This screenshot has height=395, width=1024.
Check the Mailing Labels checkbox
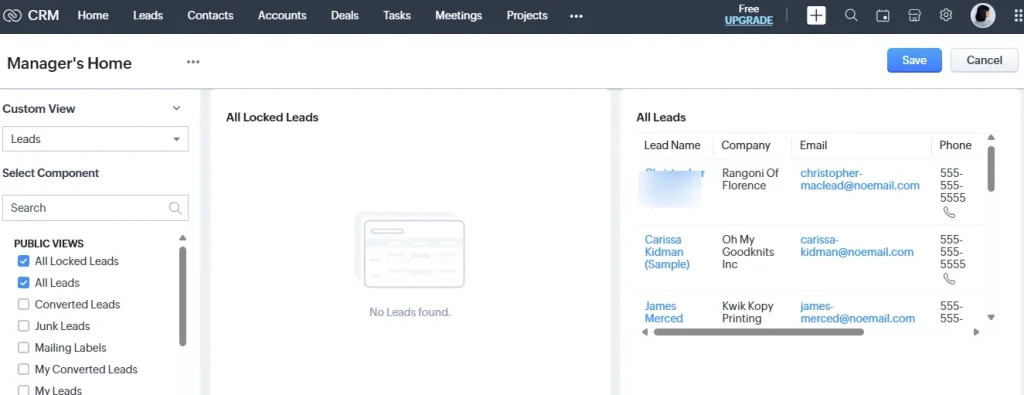tap(24, 347)
